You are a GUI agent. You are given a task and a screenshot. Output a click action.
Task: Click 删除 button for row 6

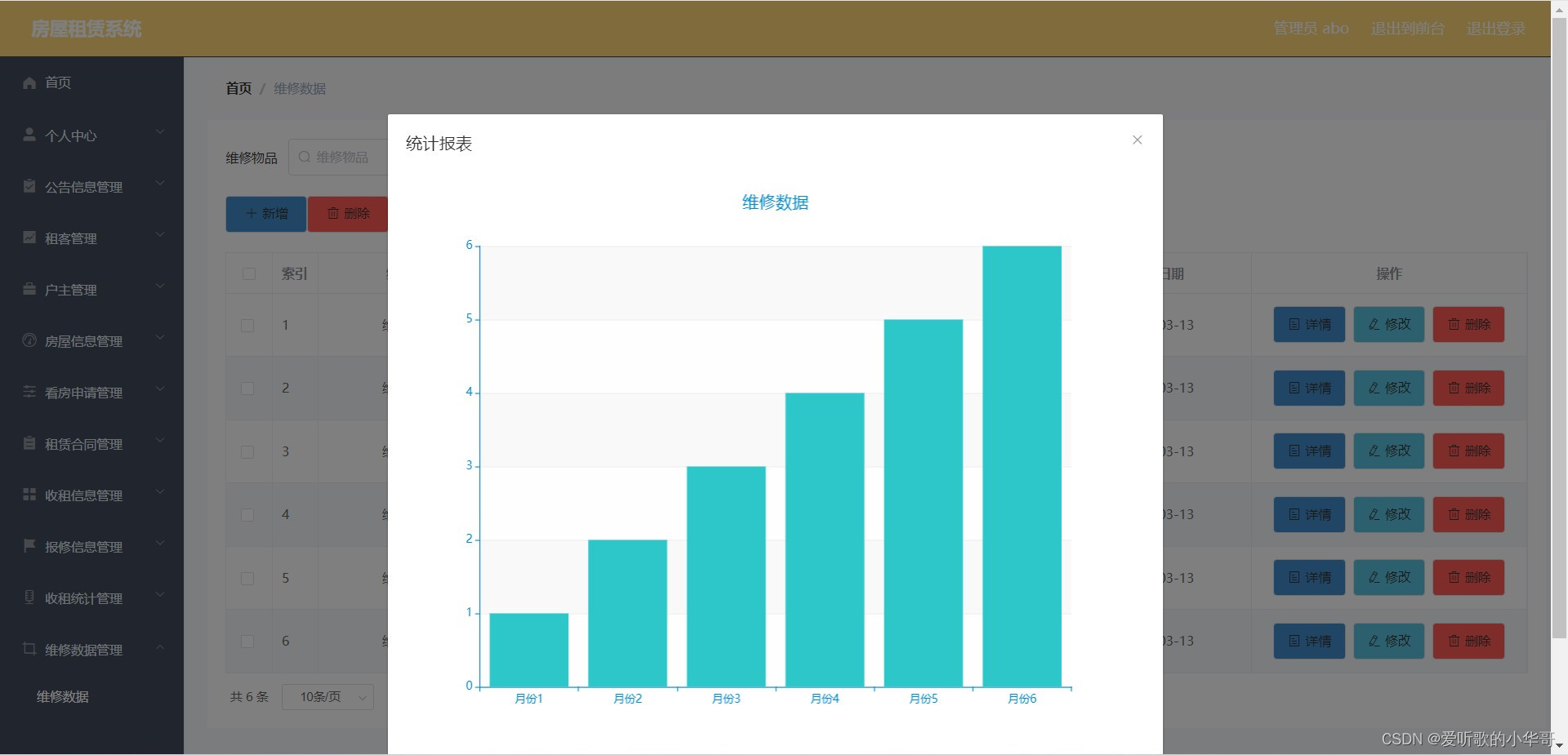(1468, 641)
